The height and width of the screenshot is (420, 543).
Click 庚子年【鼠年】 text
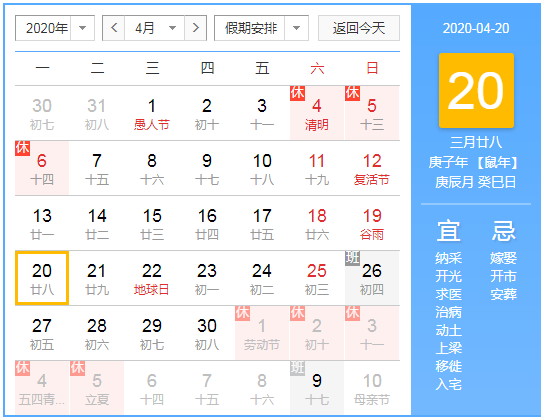[x=473, y=162]
